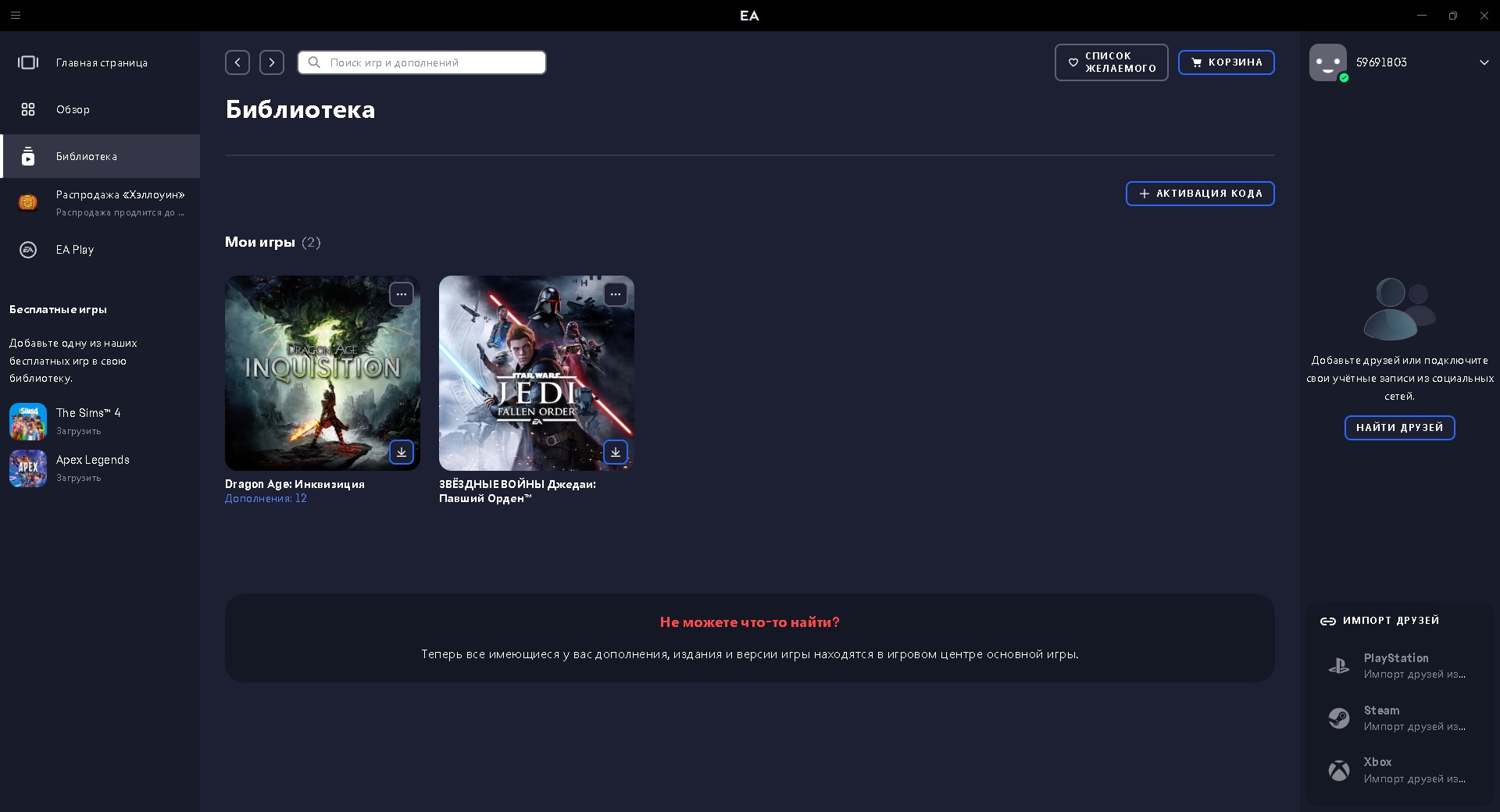Click the link icon beside Импорт друзей
Image resolution: width=1500 pixels, height=812 pixels.
point(1328,621)
